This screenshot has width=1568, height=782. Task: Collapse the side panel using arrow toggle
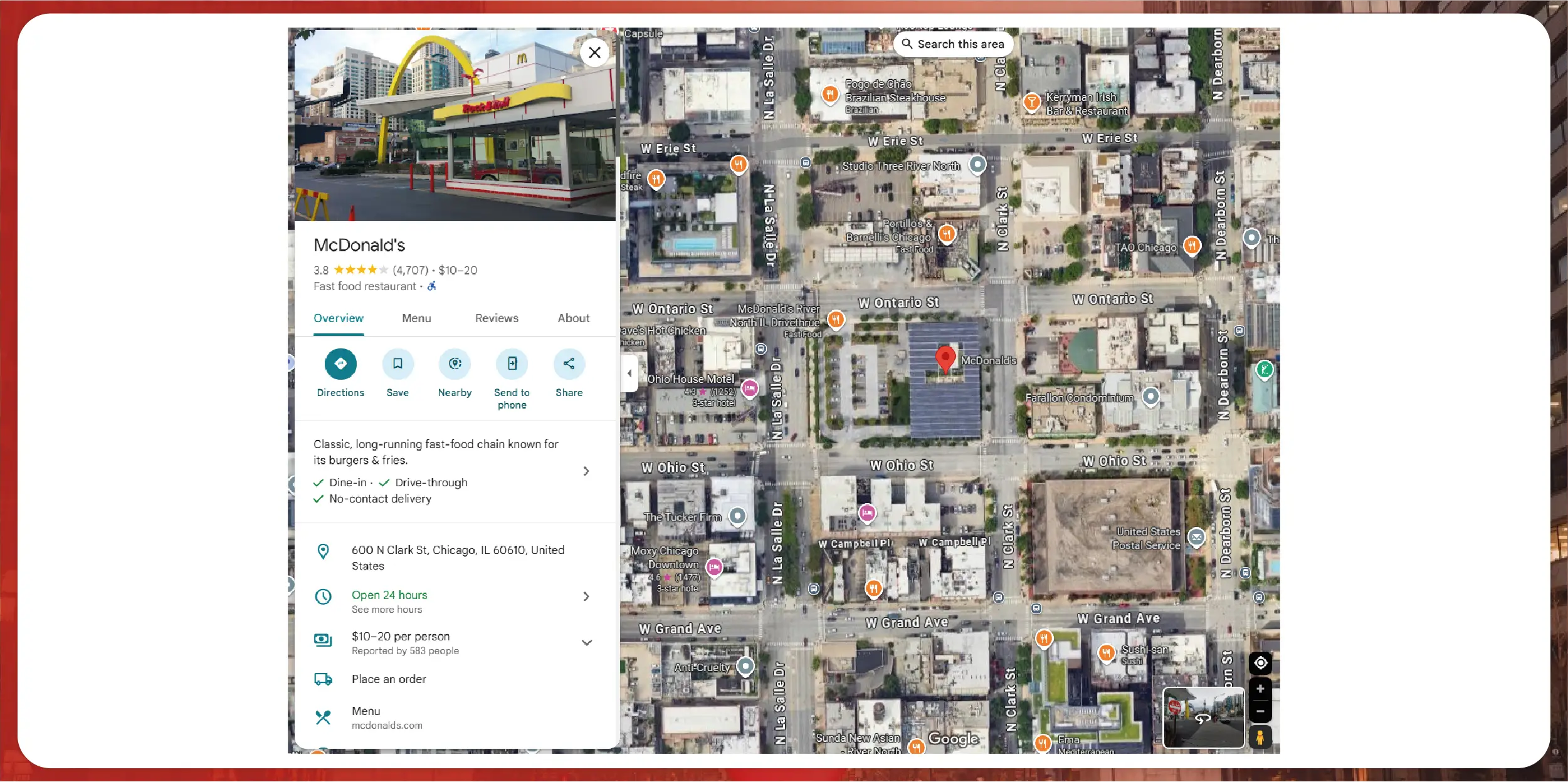[629, 373]
